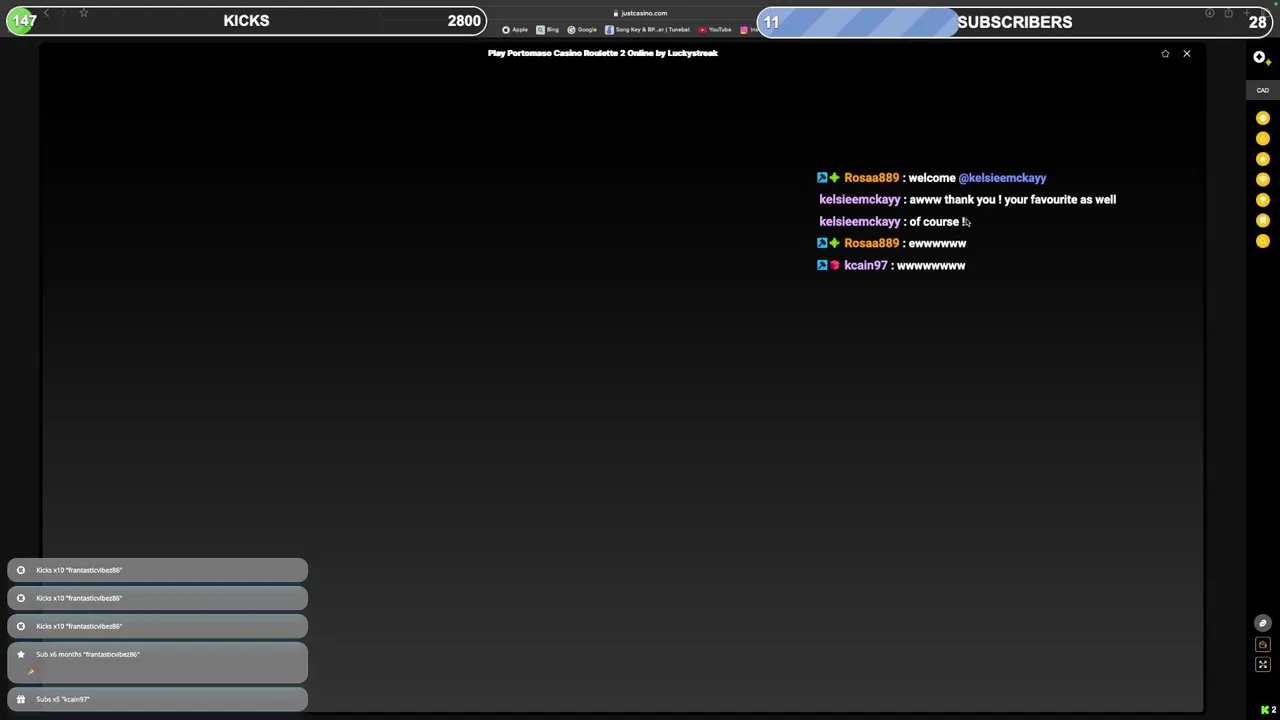Viewport: 1280px width, 720px height.
Task: Open the yellow star sidebar icon
Action: click(x=1263, y=159)
